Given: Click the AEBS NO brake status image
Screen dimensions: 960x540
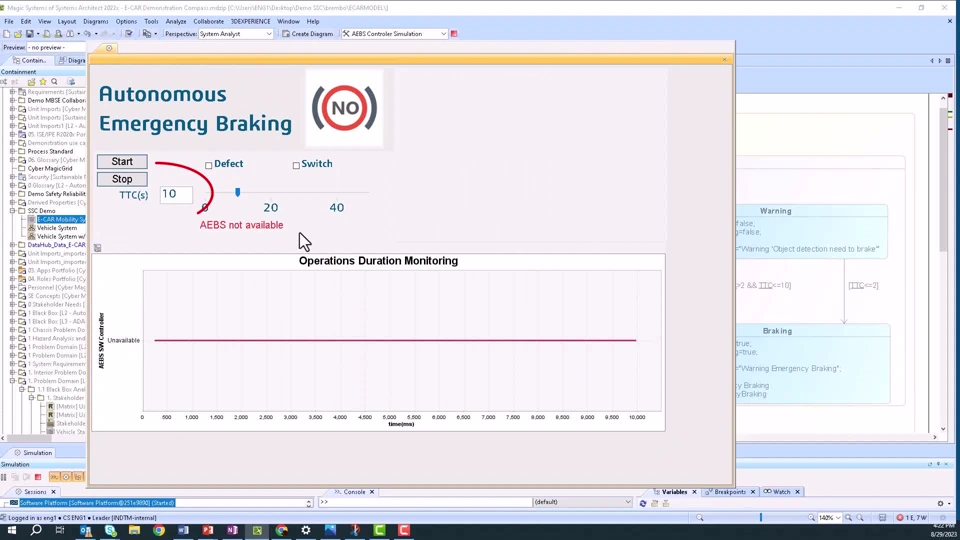Looking at the screenshot, I should click(x=345, y=108).
